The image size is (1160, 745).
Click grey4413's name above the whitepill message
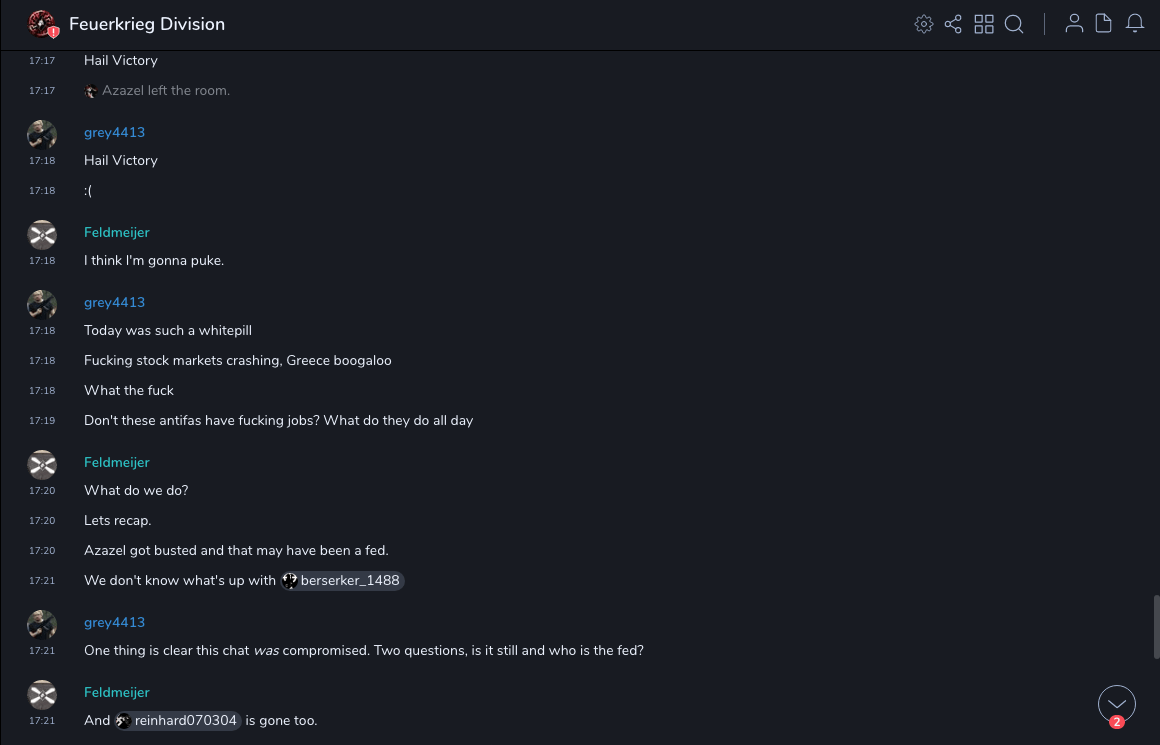point(114,303)
